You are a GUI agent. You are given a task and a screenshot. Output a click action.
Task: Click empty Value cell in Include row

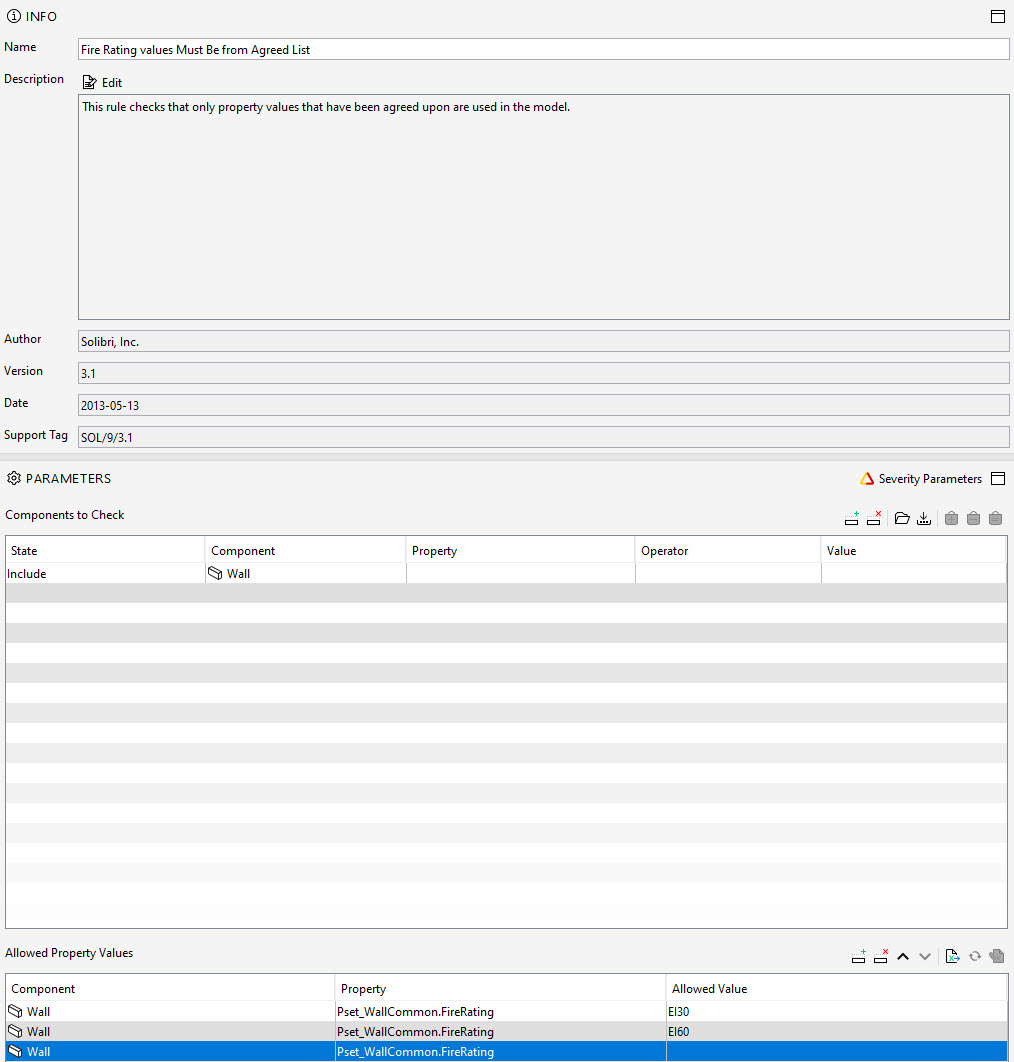pos(914,573)
